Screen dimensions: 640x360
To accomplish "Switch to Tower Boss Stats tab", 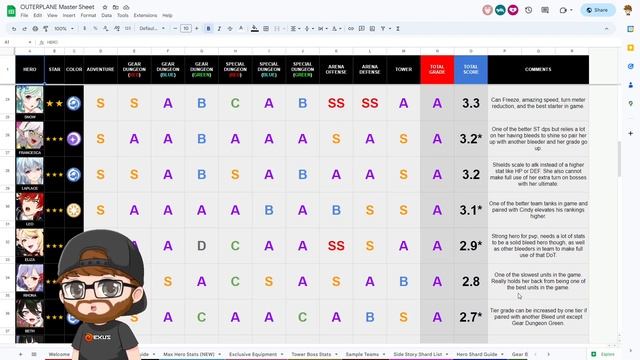I will (x=311, y=354).
